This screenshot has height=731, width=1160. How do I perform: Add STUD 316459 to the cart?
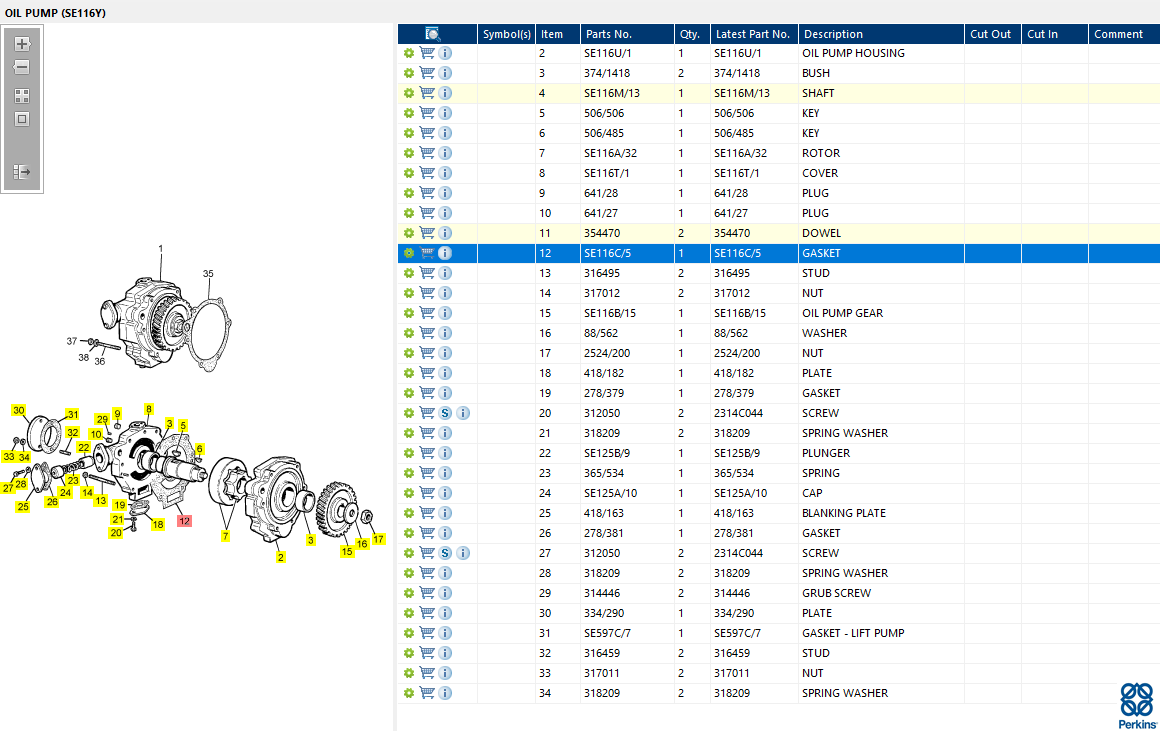(x=427, y=653)
